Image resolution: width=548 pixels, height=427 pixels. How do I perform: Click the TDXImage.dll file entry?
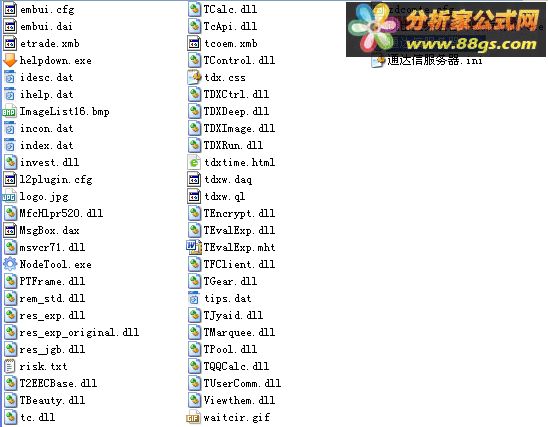(x=231, y=128)
